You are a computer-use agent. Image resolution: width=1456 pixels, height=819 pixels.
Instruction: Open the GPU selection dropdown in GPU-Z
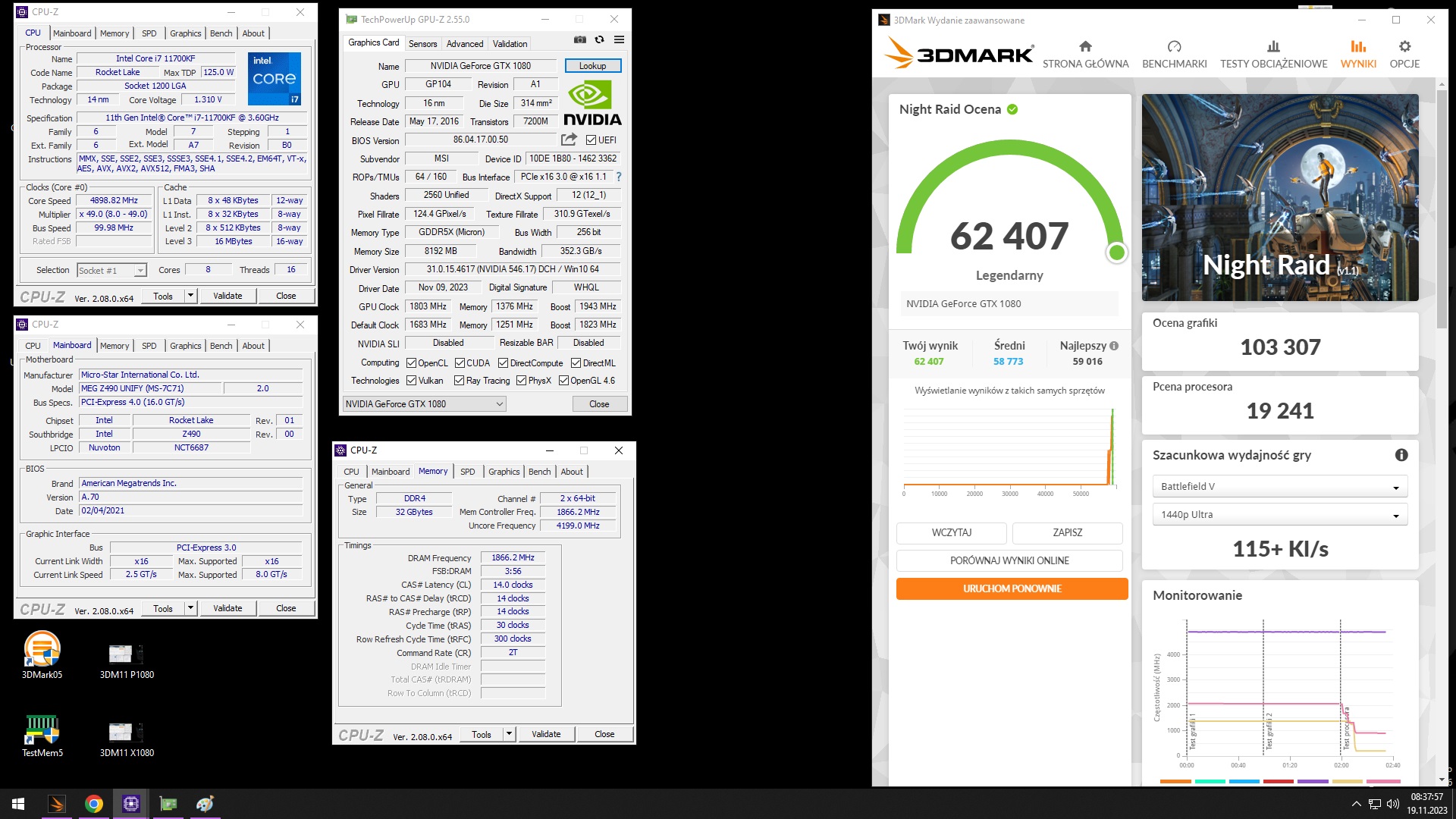click(424, 404)
